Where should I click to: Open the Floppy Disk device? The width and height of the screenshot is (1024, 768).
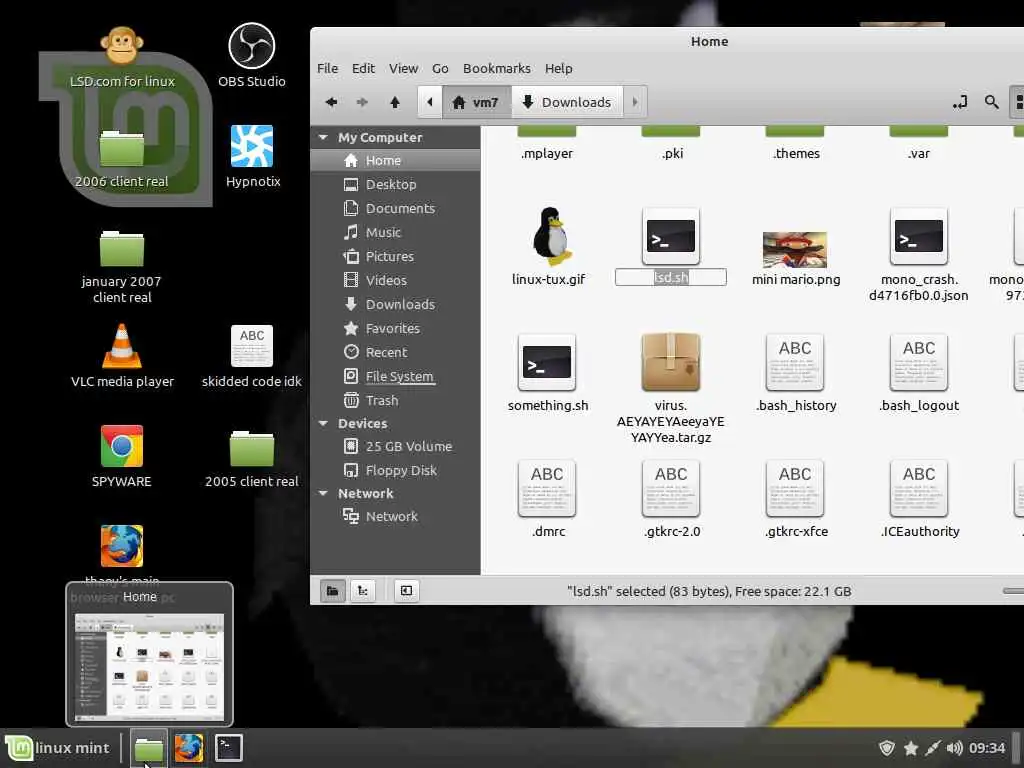[x=395, y=471]
